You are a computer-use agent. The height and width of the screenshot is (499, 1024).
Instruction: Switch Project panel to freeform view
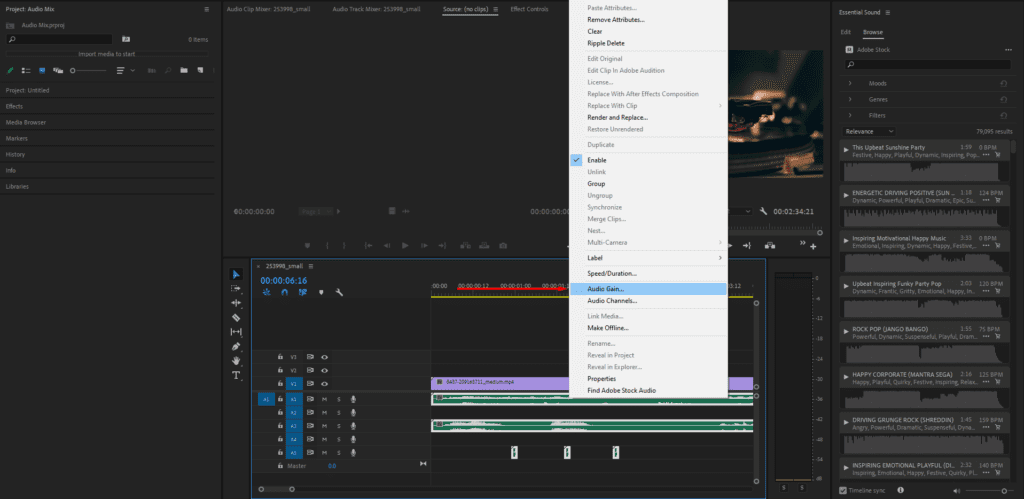58,70
